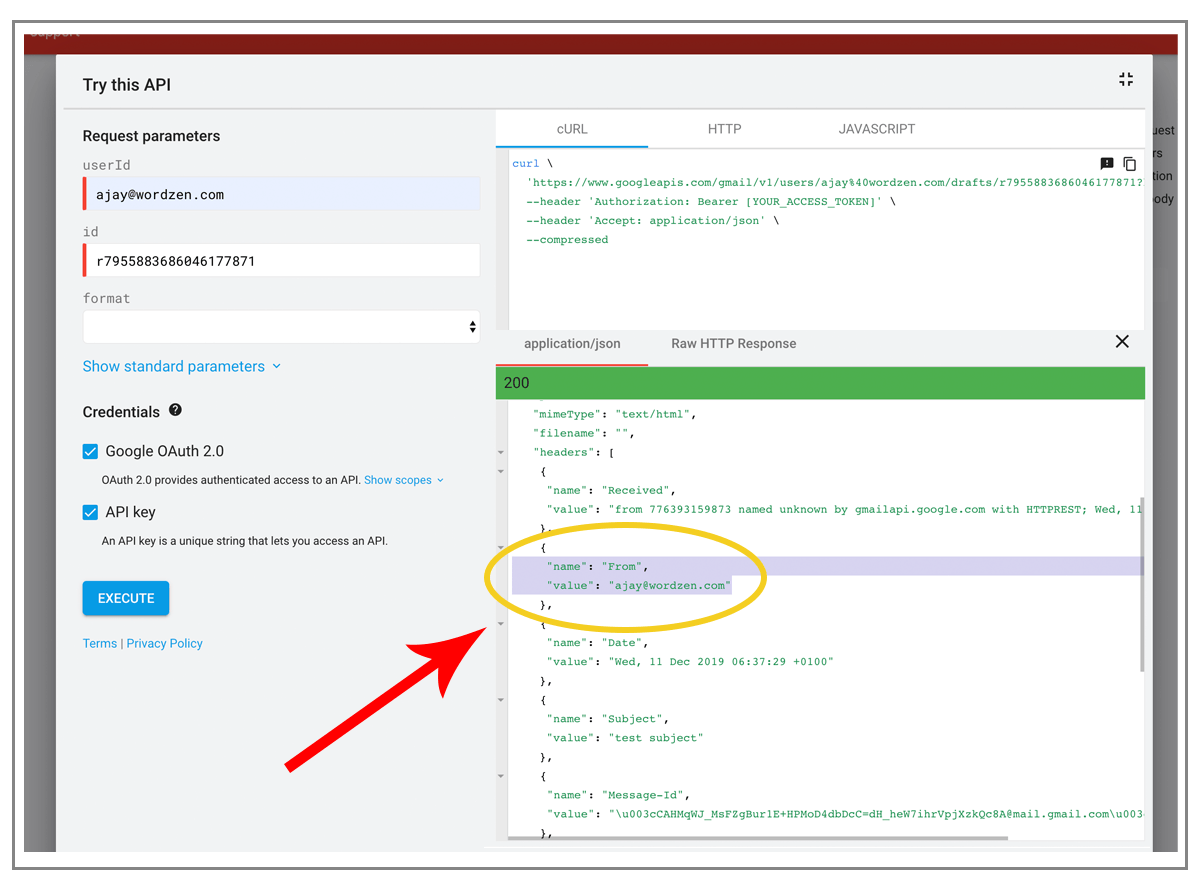The width and height of the screenshot is (1200, 888).
Task: Copy the cURL code snippet
Action: tap(1130, 163)
